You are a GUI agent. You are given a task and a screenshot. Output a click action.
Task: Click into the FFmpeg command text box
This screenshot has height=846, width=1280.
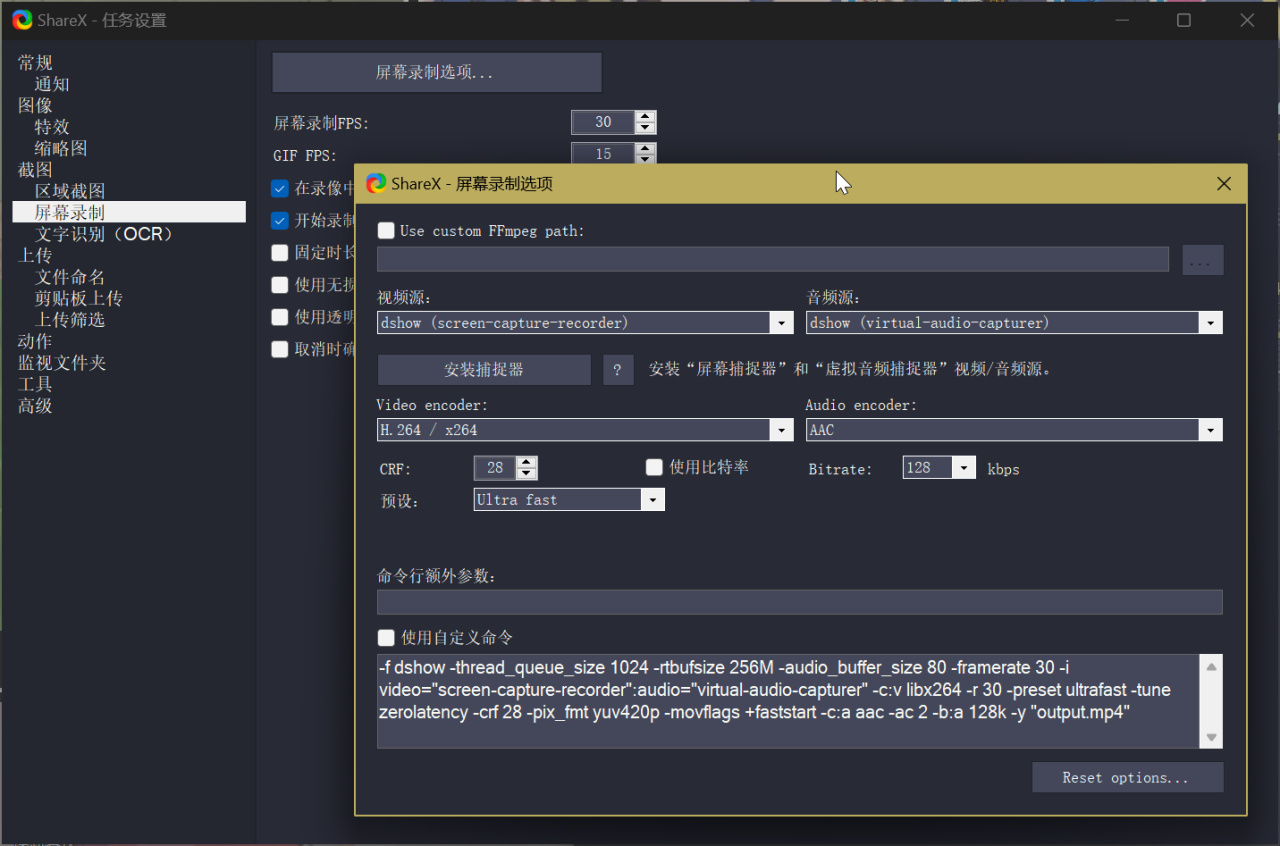[788, 701]
